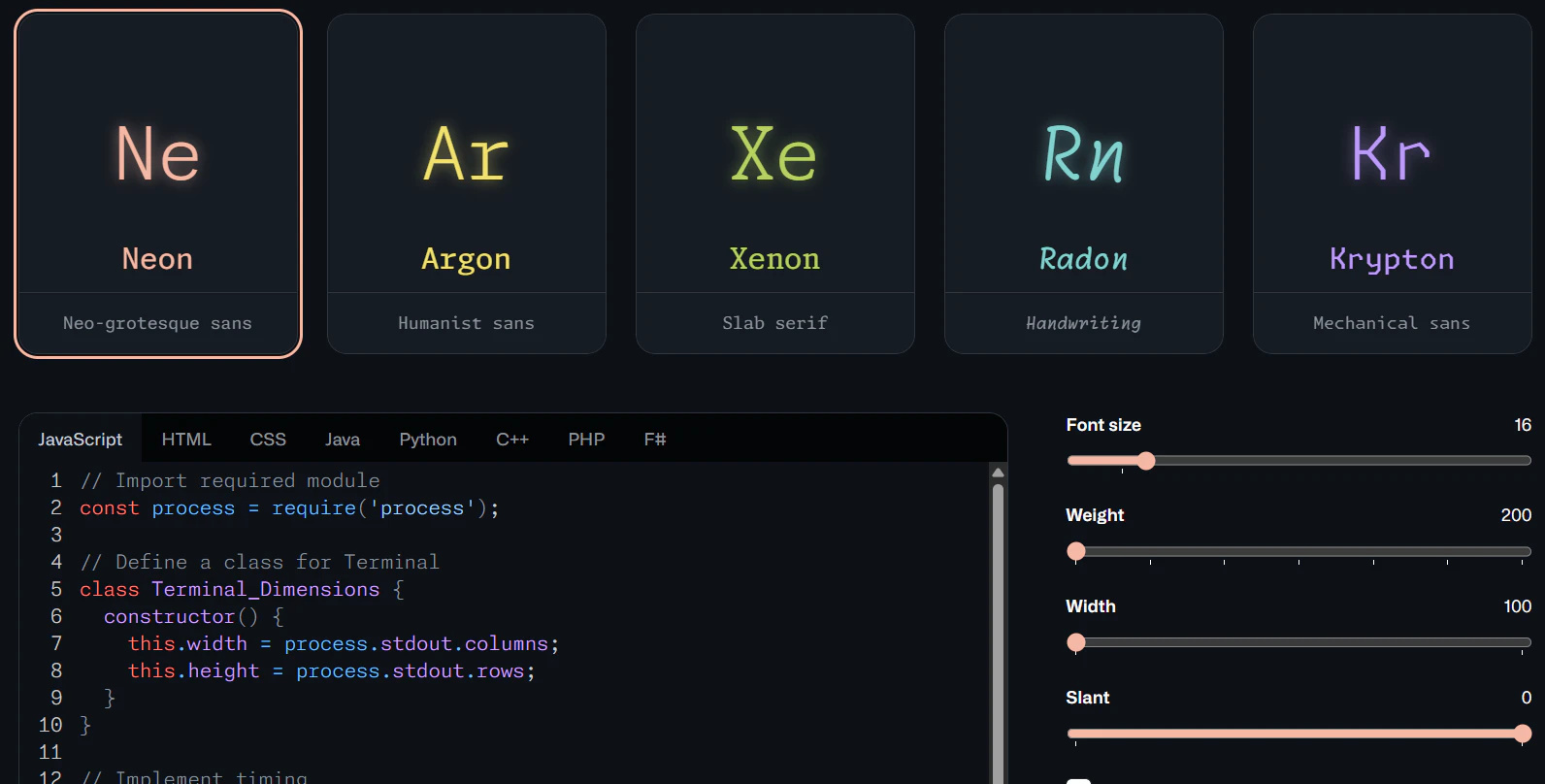Adjust the Weight slider handle

click(x=1076, y=551)
